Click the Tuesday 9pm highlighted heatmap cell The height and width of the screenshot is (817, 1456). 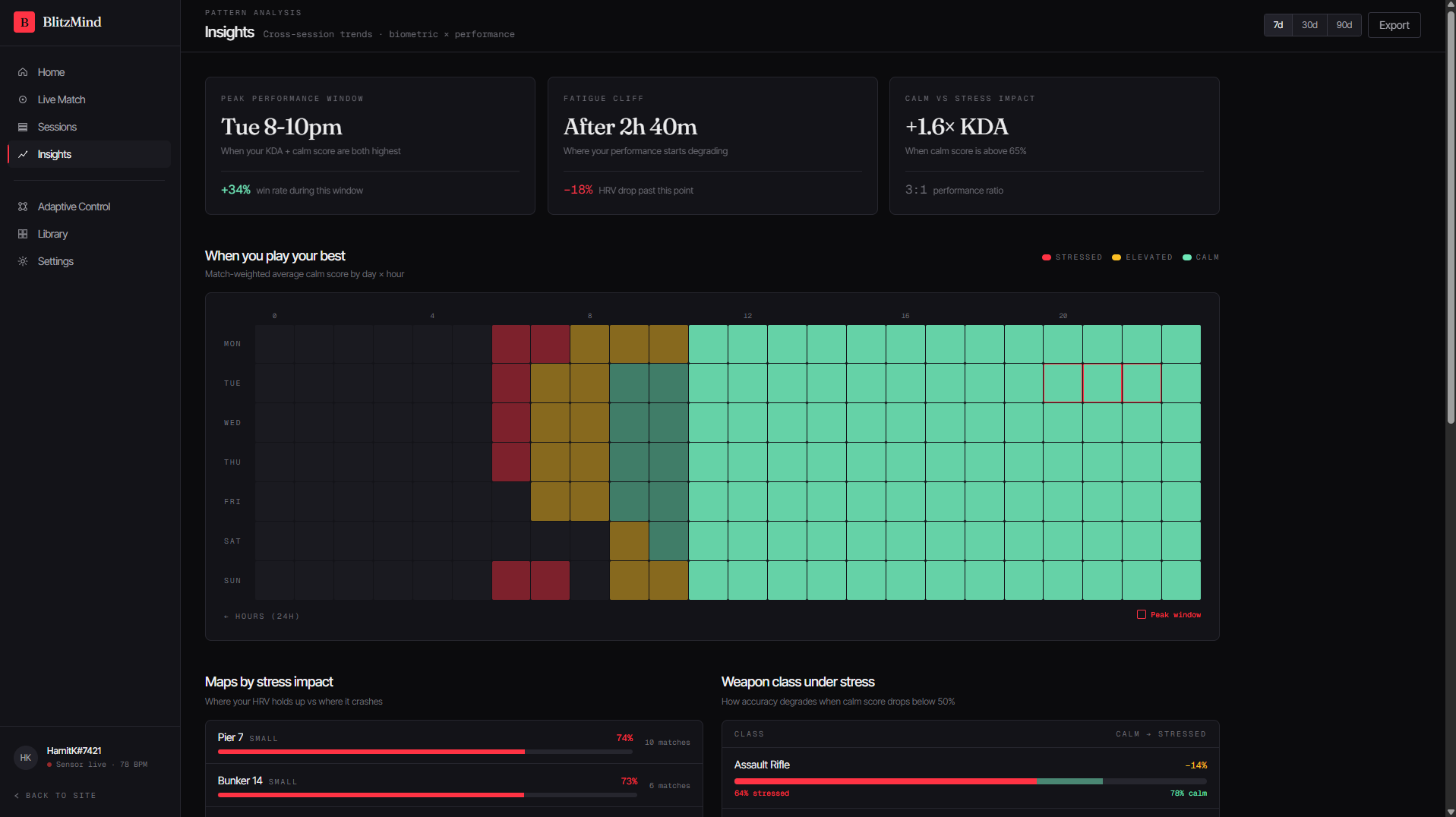pos(1102,383)
